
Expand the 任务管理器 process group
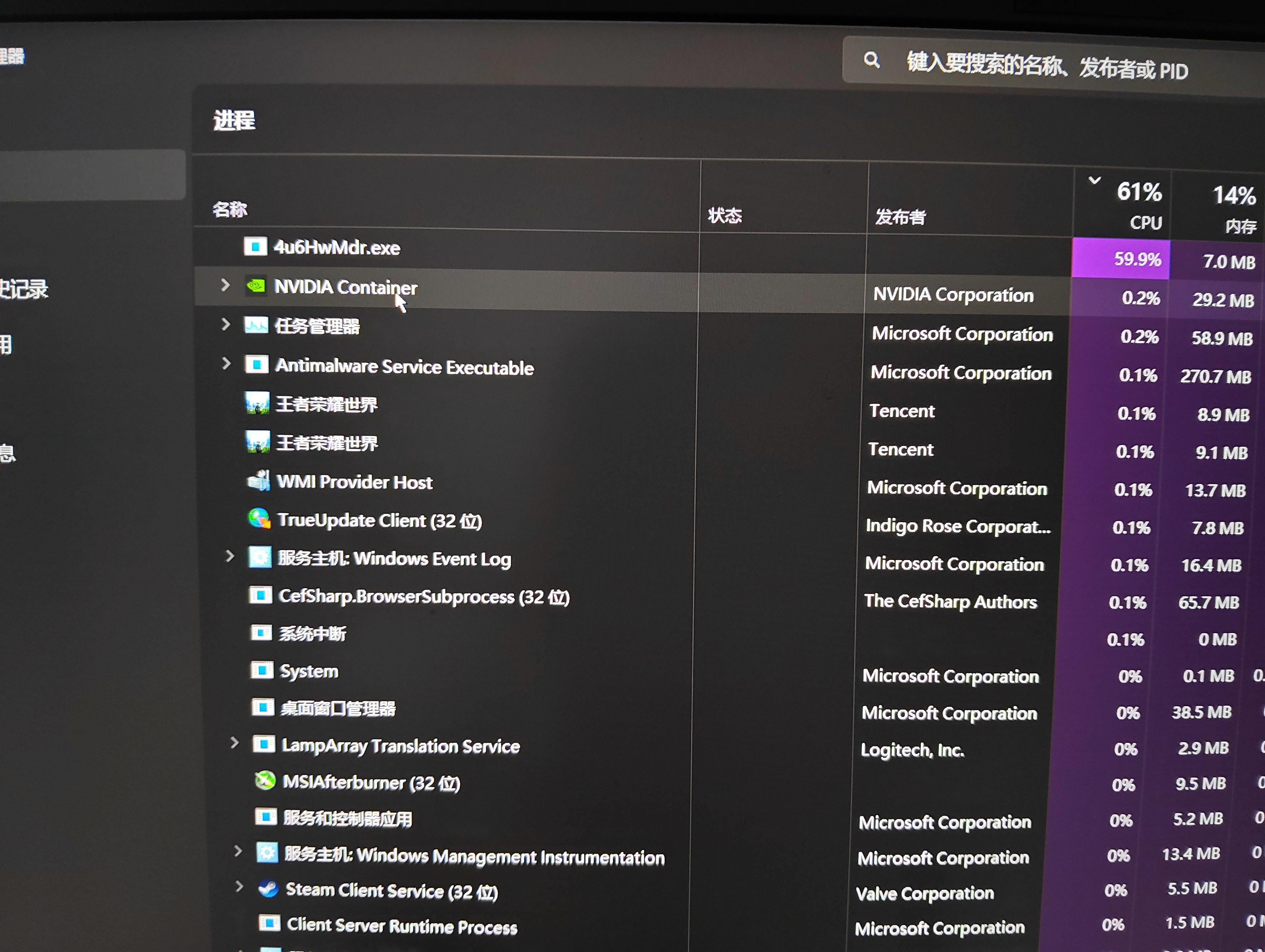pos(226,324)
